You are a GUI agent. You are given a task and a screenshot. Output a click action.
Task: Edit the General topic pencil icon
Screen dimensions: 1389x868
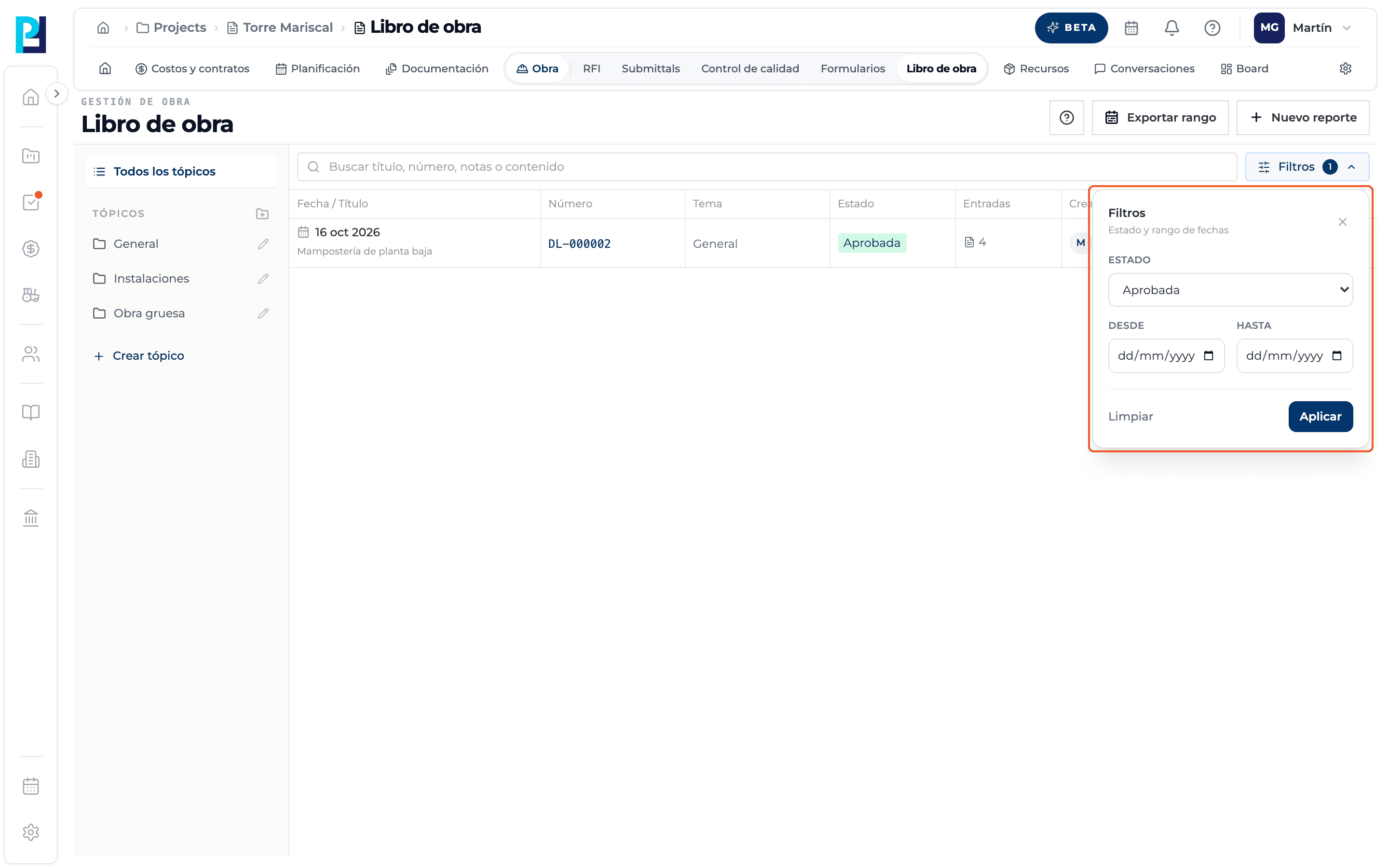coord(263,244)
